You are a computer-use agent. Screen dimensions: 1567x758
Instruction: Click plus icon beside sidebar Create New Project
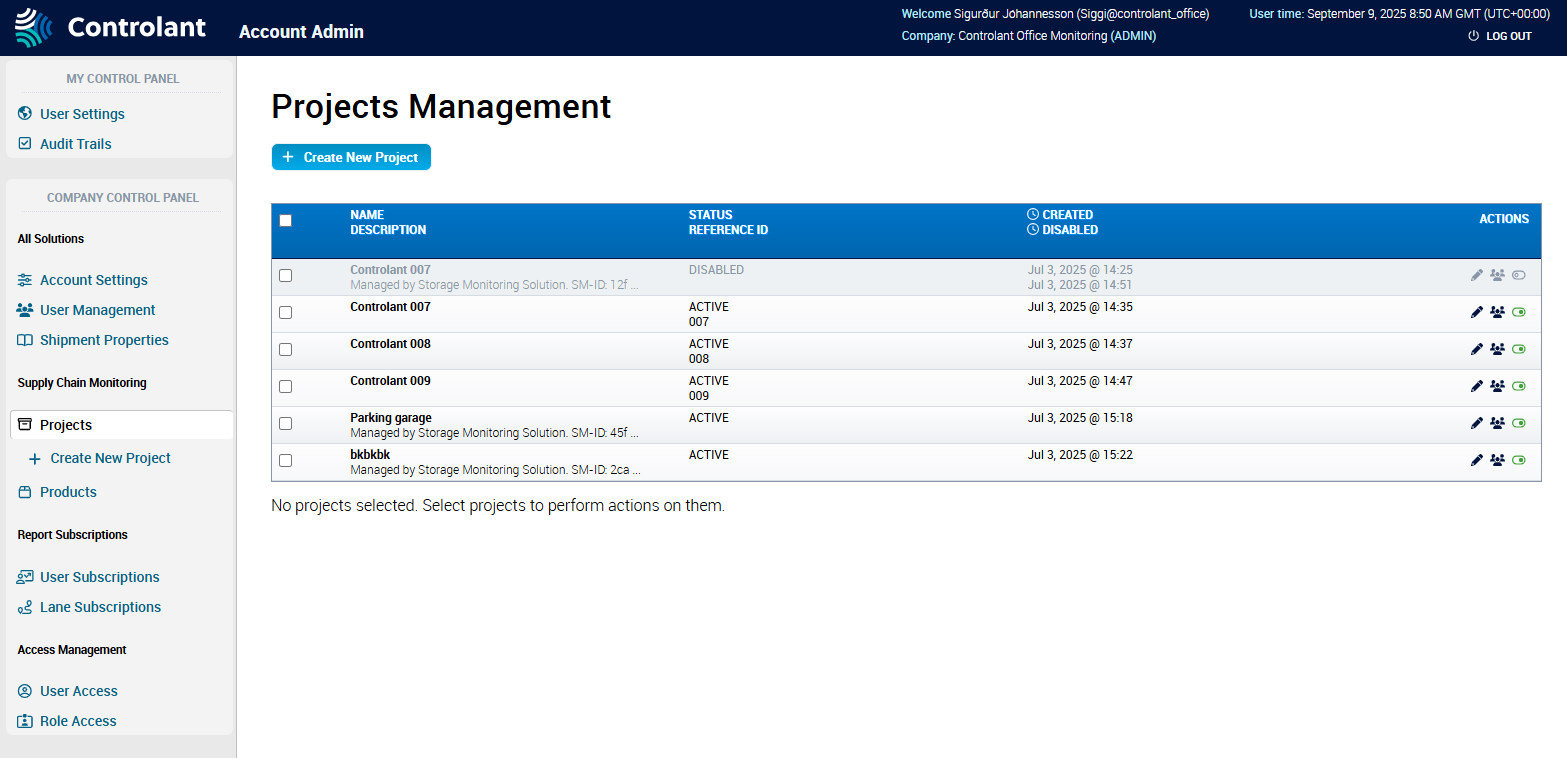pyautogui.click(x=35, y=458)
